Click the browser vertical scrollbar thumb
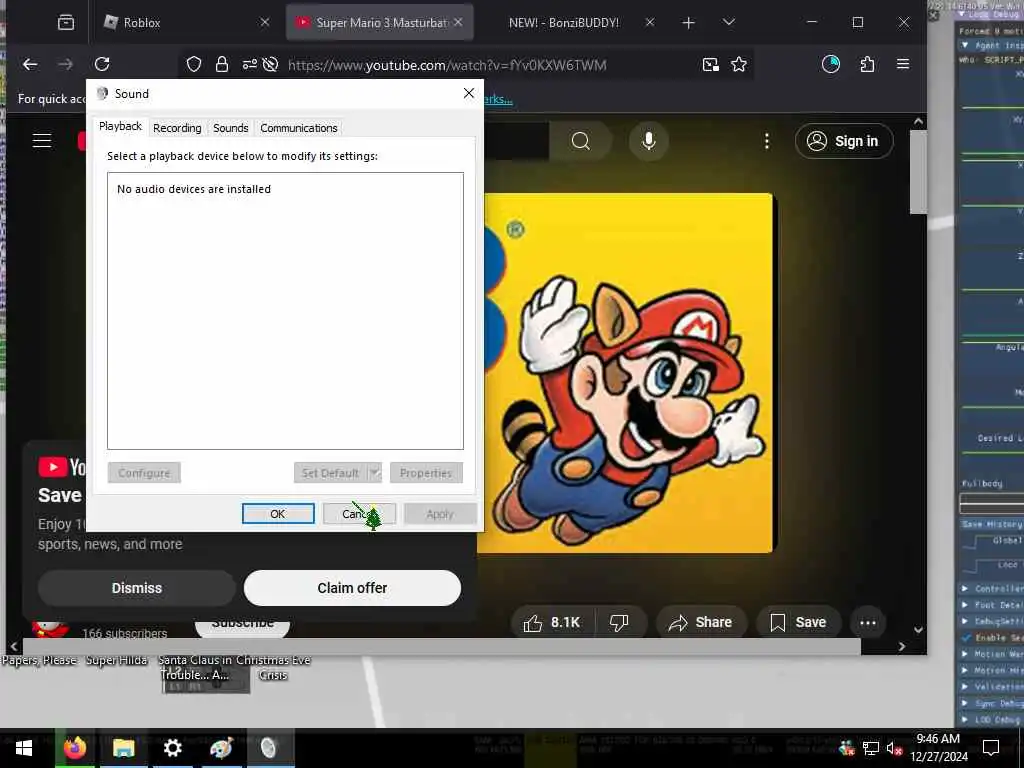The width and height of the screenshot is (1024, 768). 918,172
